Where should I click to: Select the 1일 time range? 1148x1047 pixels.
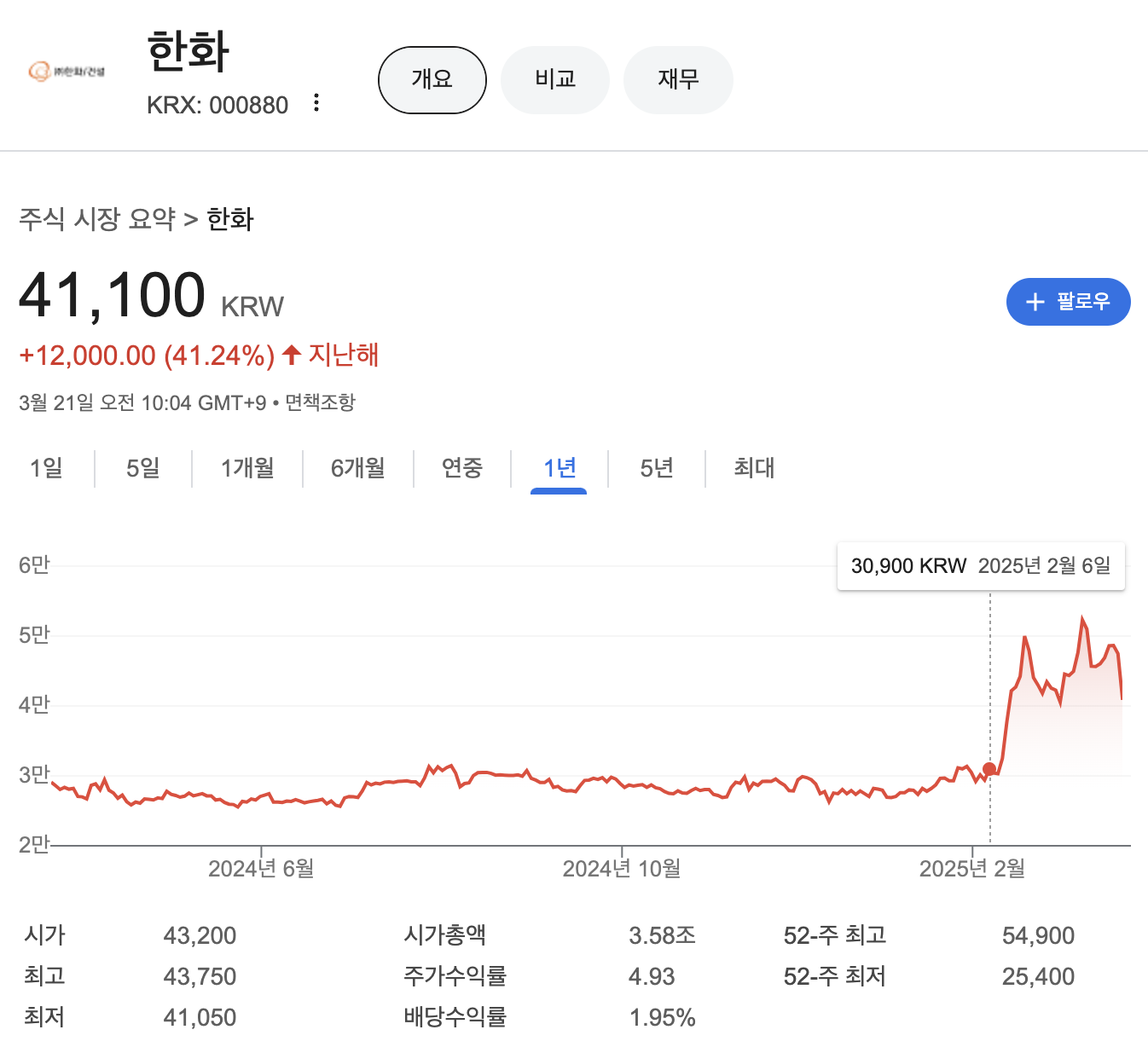click(46, 468)
